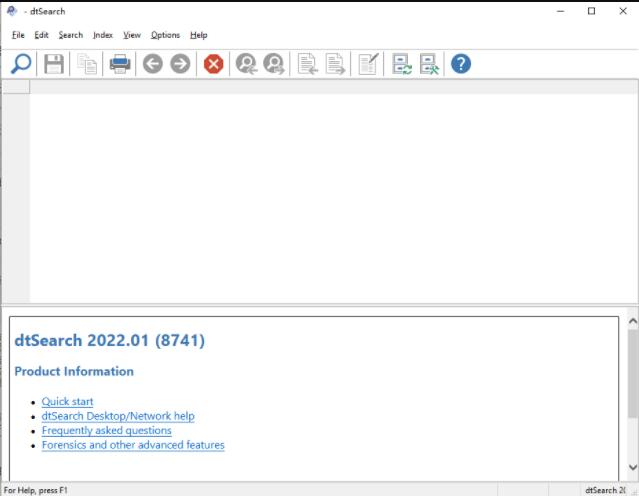Image resolution: width=639 pixels, height=496 pixels.
Task: Jump to next hit icon
Action: 274,64
